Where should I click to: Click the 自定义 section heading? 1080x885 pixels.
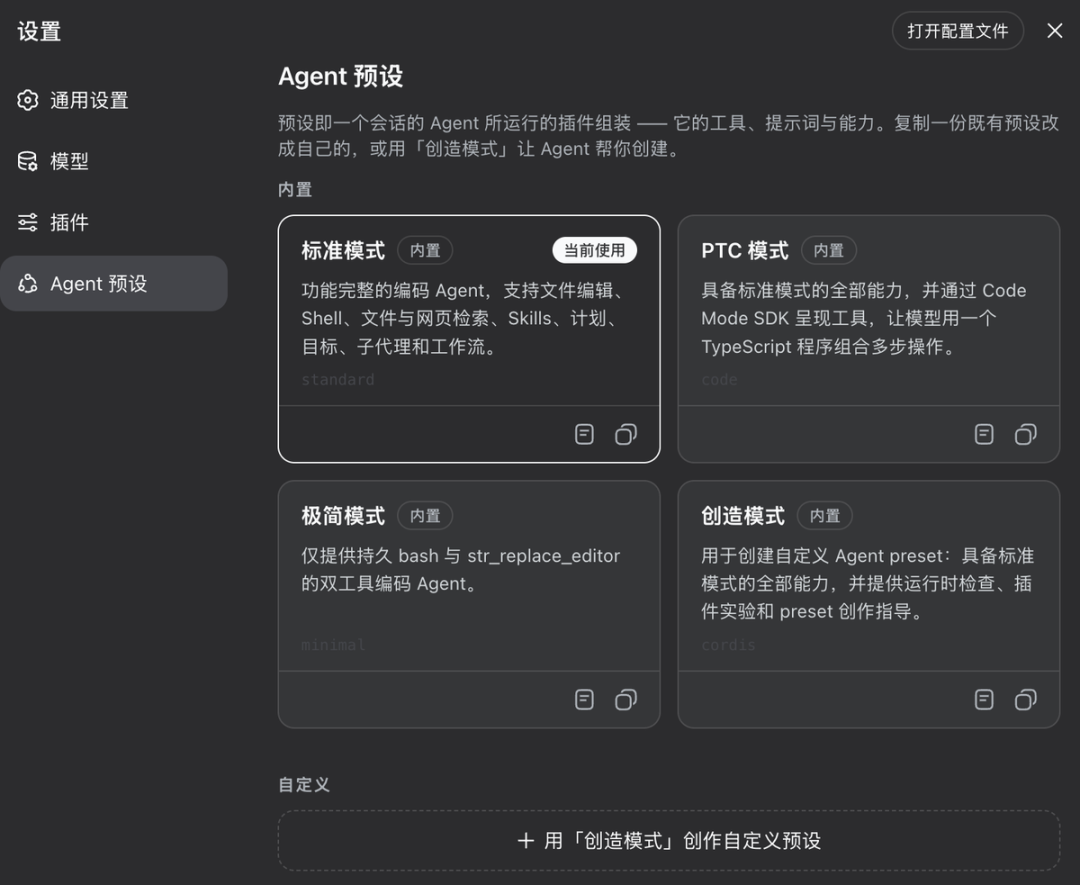click(x=304, y=784)
